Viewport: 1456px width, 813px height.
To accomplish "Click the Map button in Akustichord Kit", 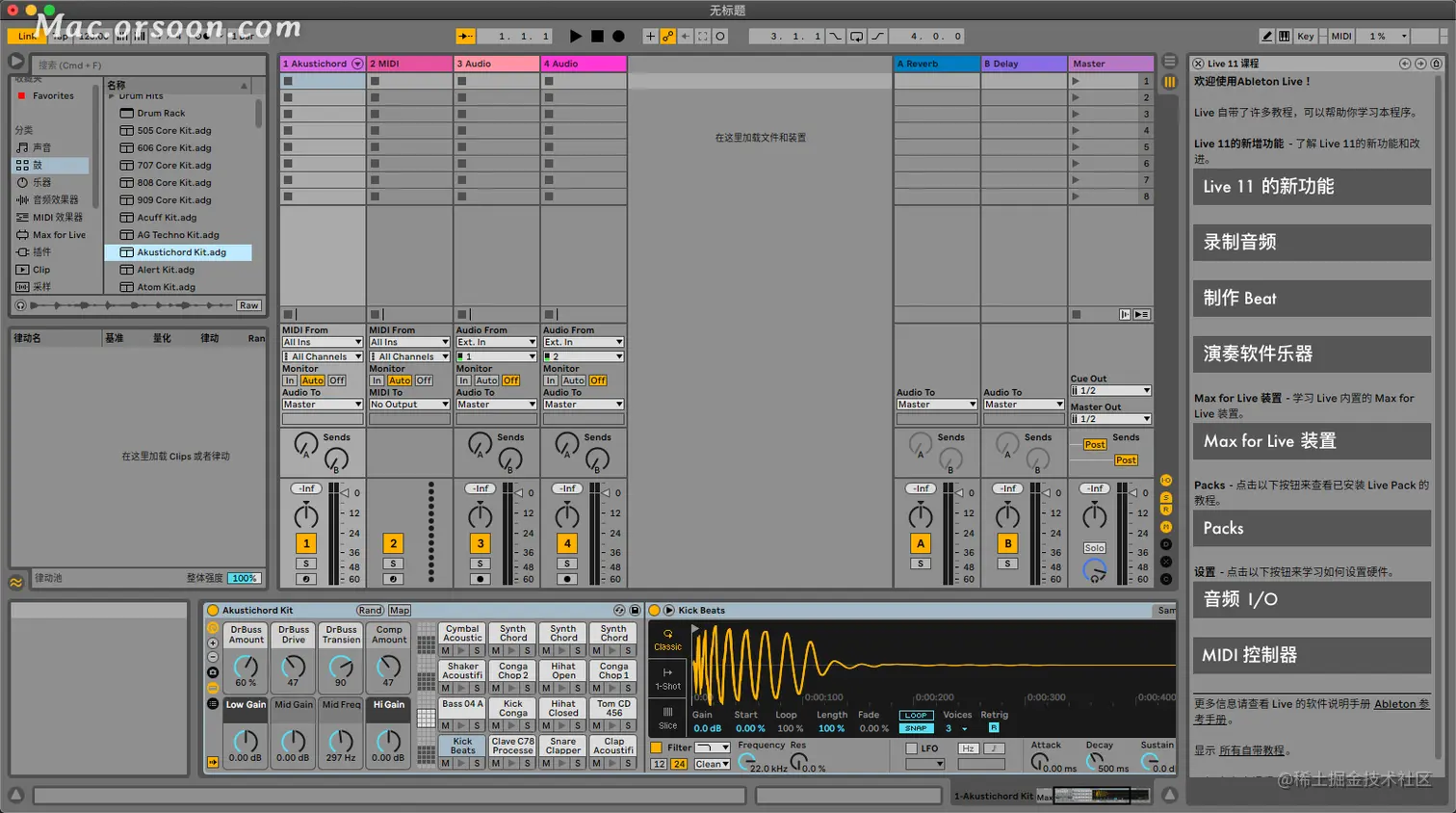I will pos(400,610).
